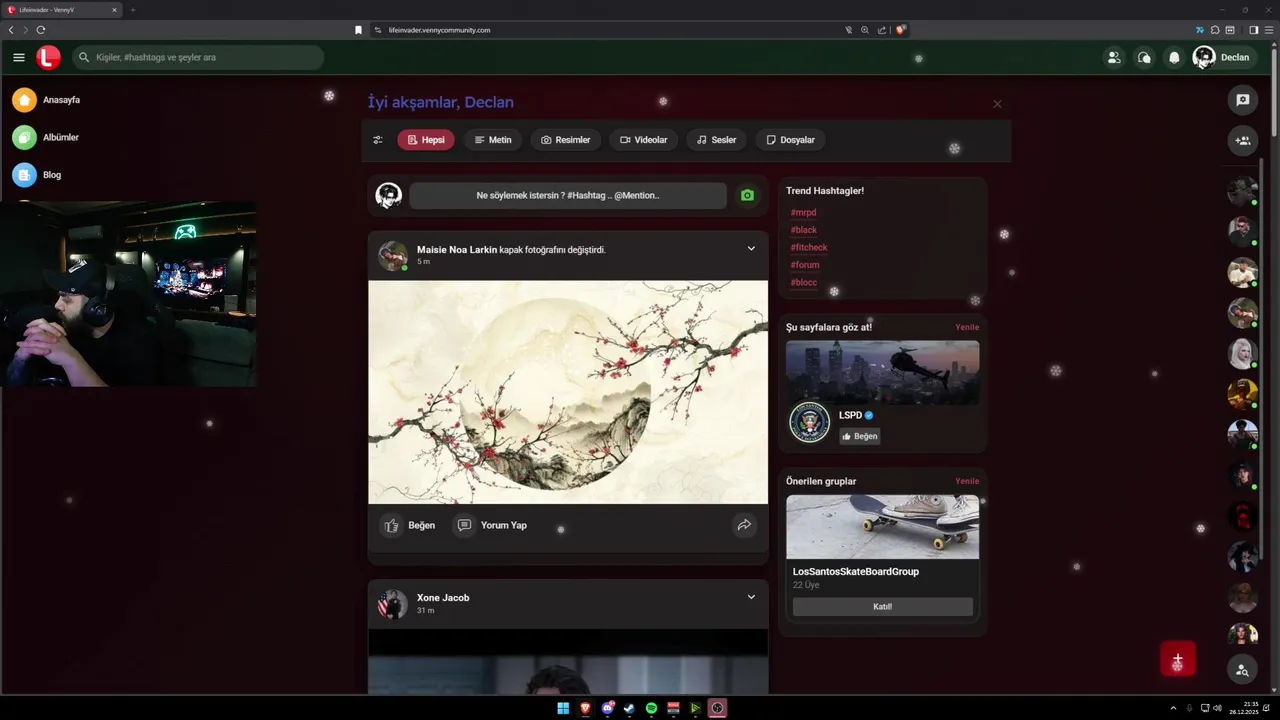Open chat bubble icon in right rail

pyautogui.click(x=1243, y=100)
